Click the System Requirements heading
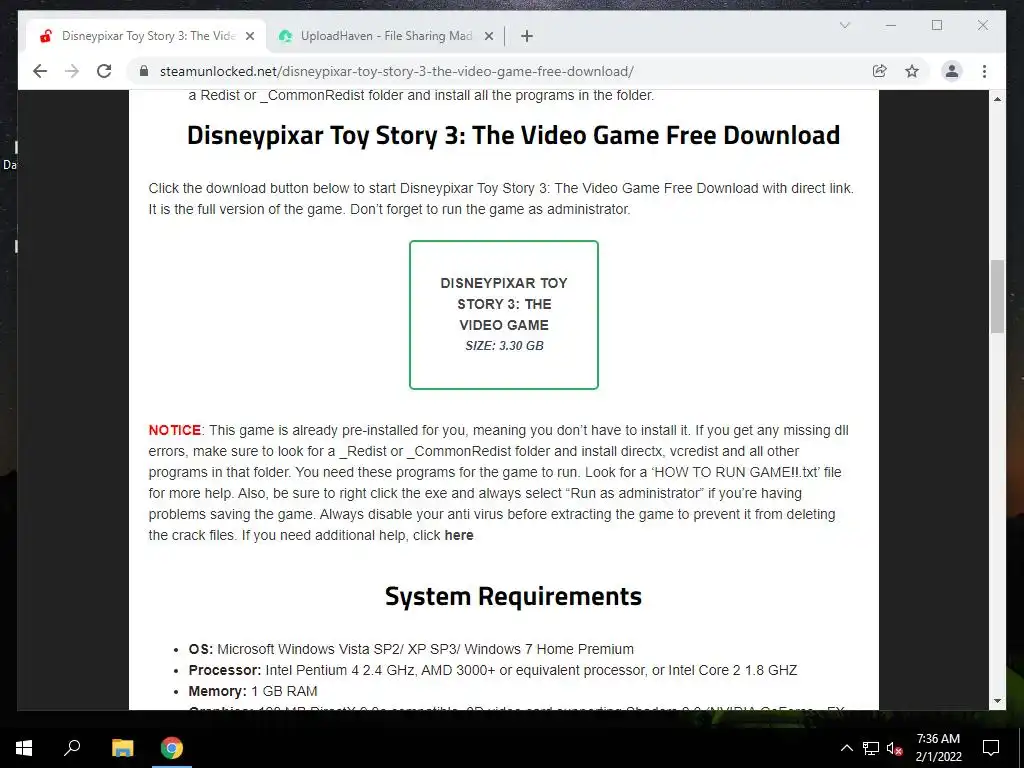This screenshot has width=1024, height=768. [513, 596]
